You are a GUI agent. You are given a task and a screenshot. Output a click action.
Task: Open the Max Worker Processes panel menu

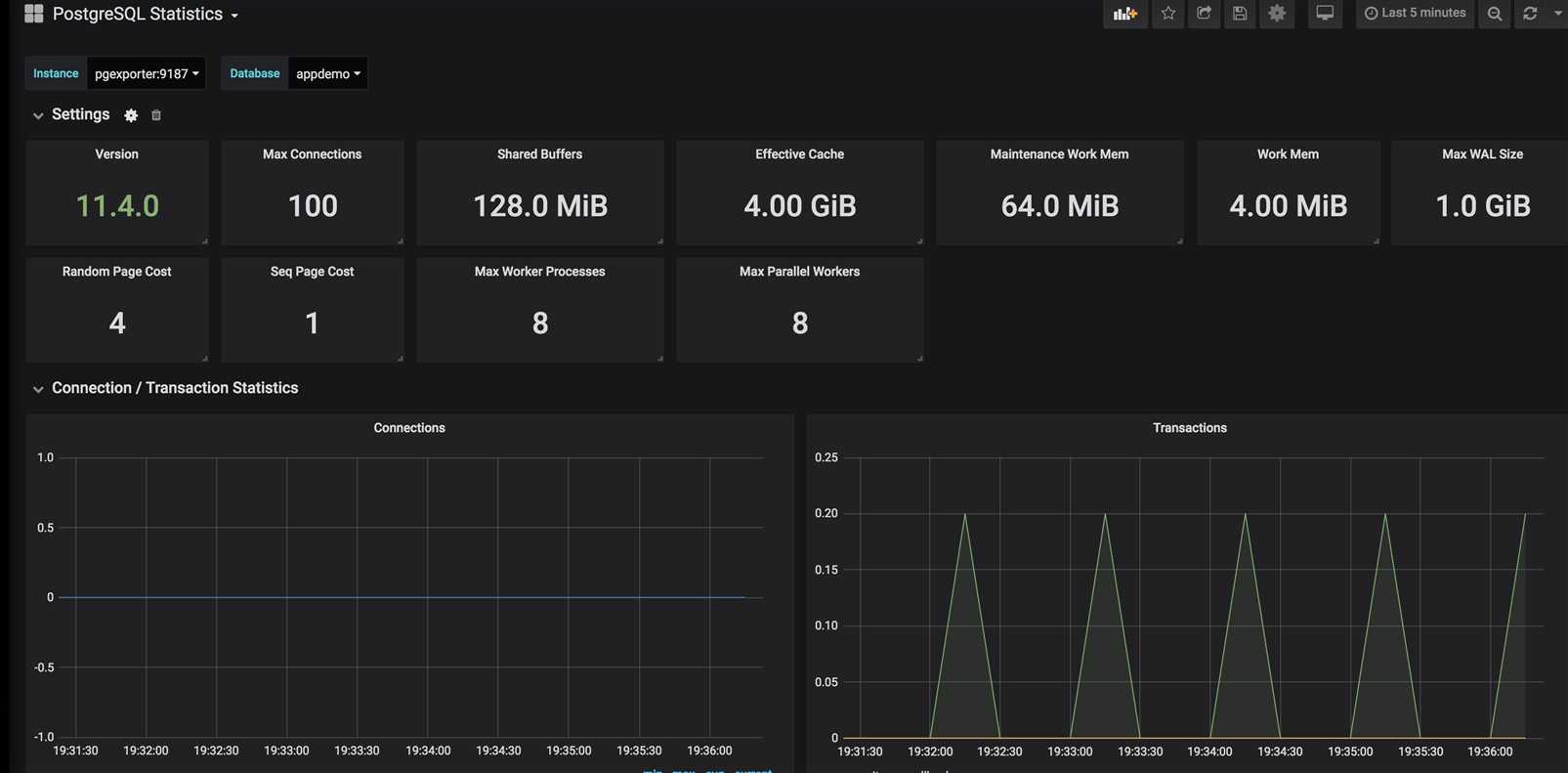(539, 272)
